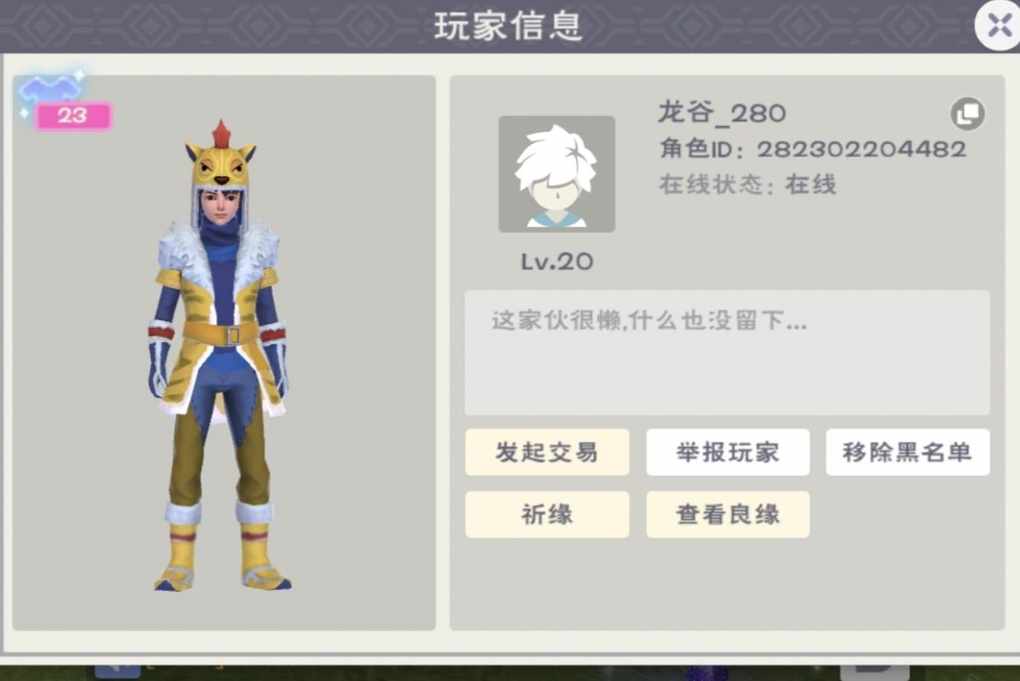
Task: Click the 角色ID number 282302204482
Action: click(861, 149)
